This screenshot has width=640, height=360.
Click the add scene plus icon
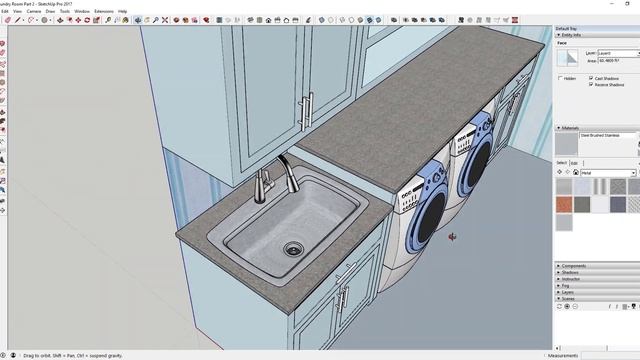pos(567,307)
